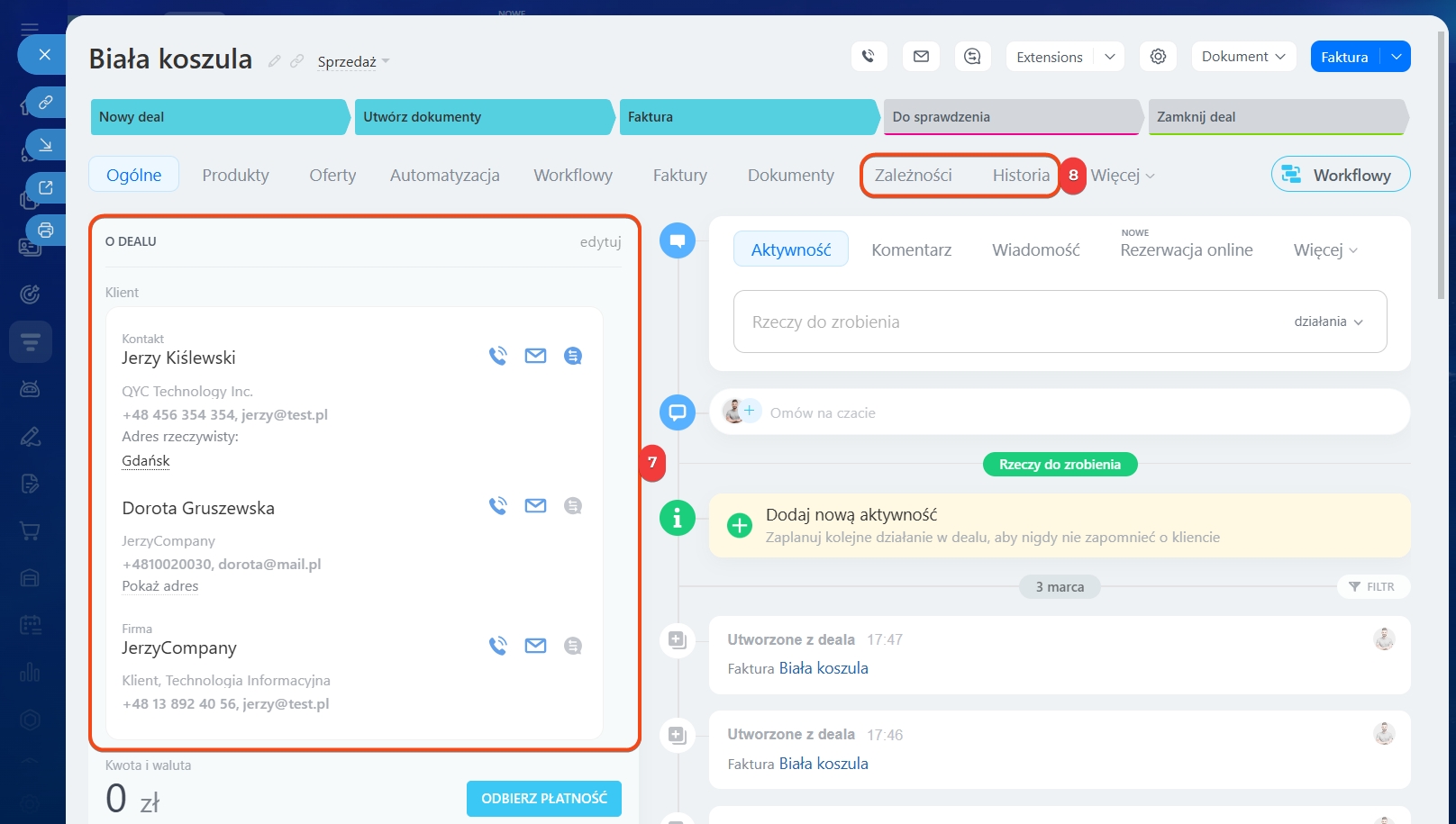Set deal stage to Do sprawdzenia
Viewport: 1456px width, 824px height.
click(x=1012, y=117)
